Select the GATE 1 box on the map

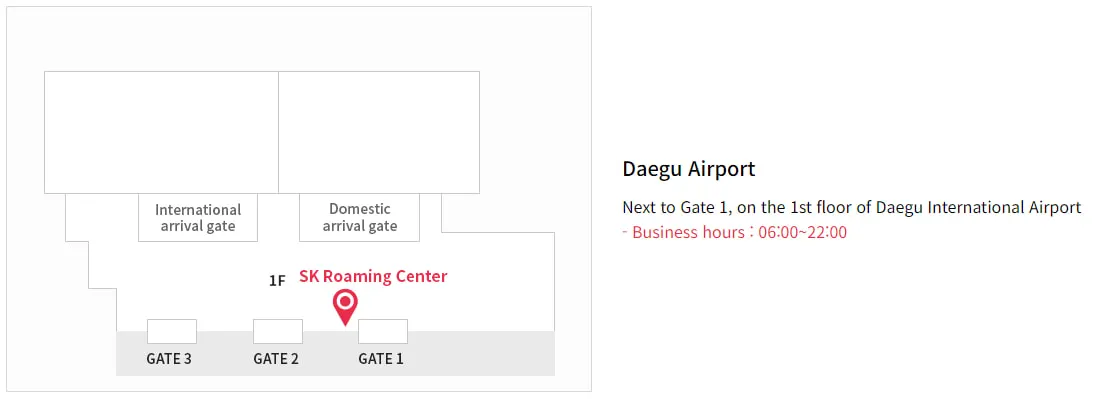coord(383,331)
